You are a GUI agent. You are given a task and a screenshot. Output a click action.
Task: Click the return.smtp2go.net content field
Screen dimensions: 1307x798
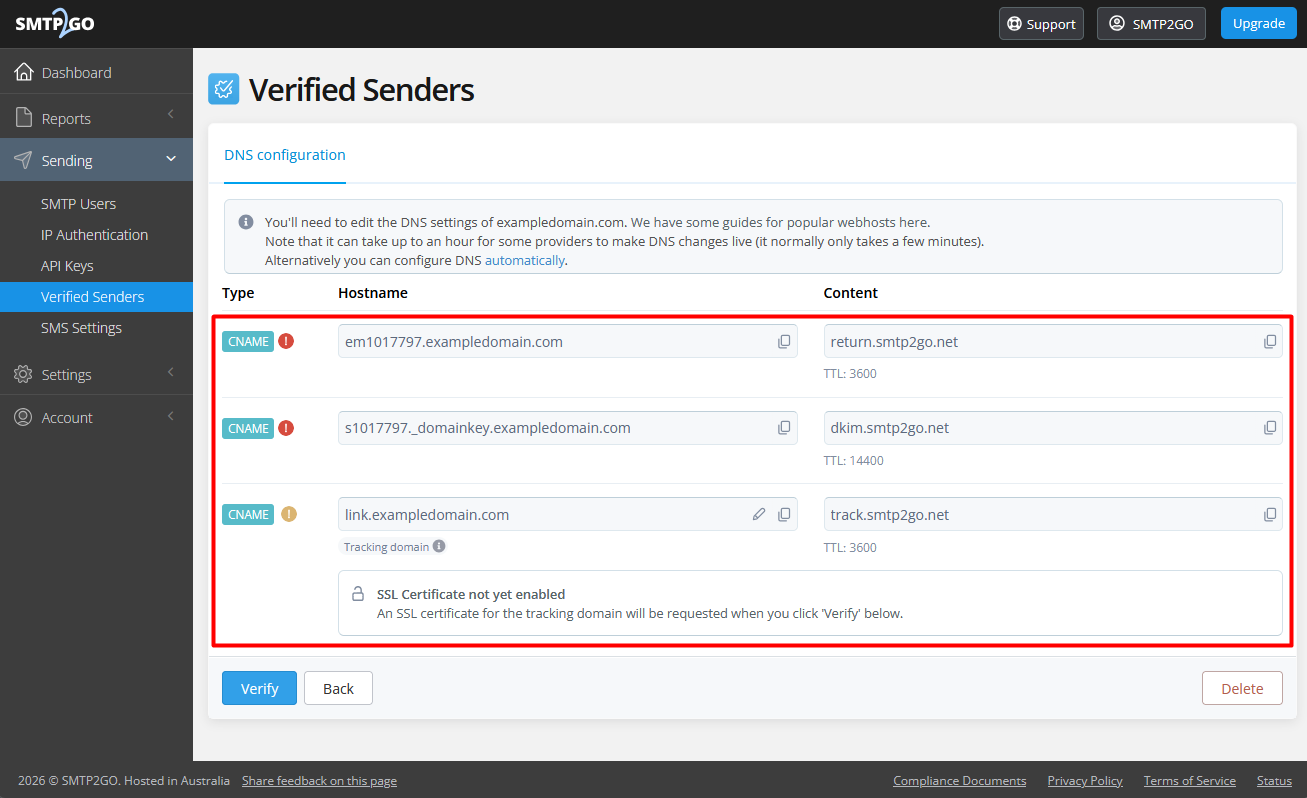pyautogui.click(x=1053, y=342)
